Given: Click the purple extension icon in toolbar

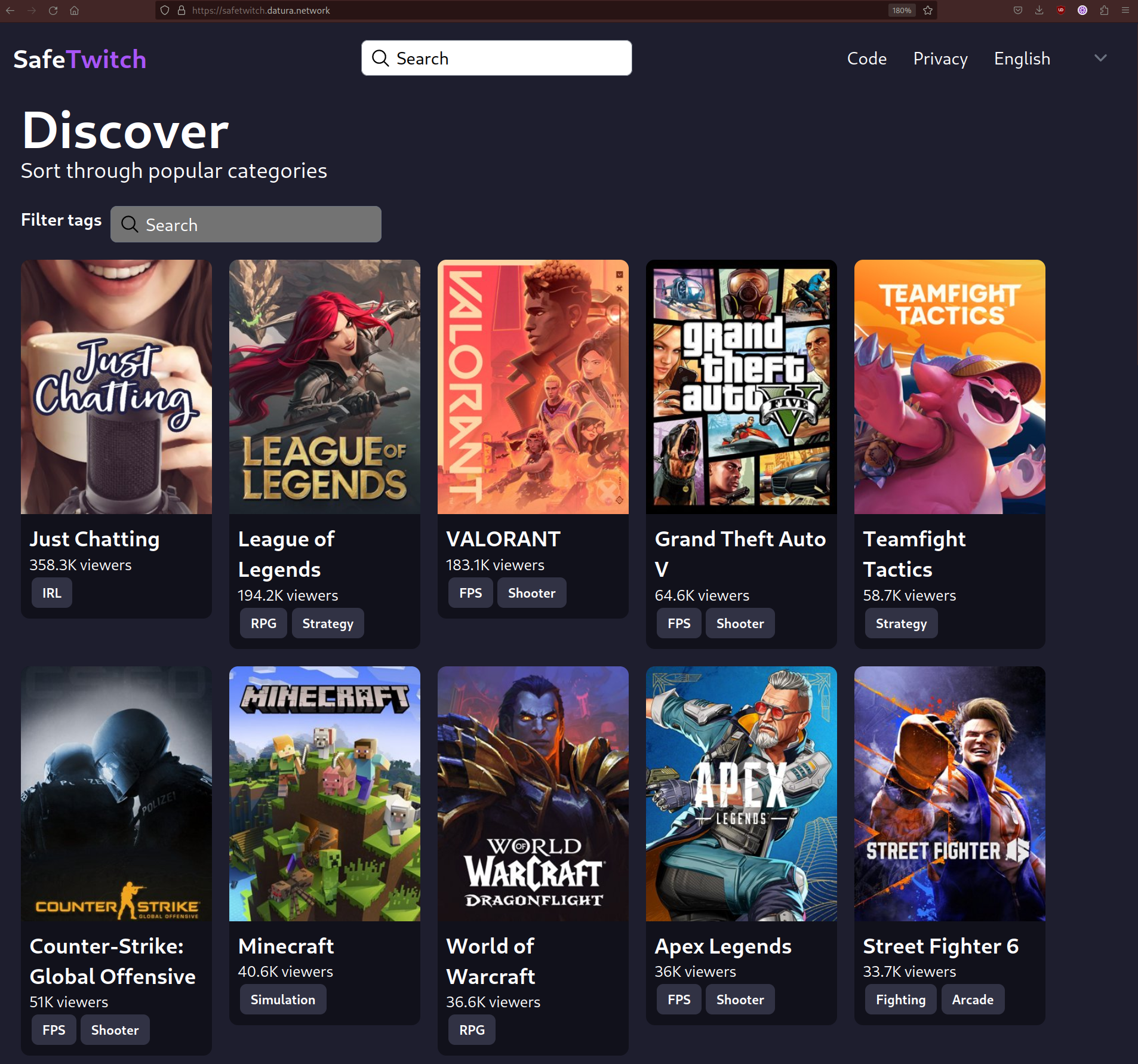Looking at the screenshot, I should tap(1082, 10).
